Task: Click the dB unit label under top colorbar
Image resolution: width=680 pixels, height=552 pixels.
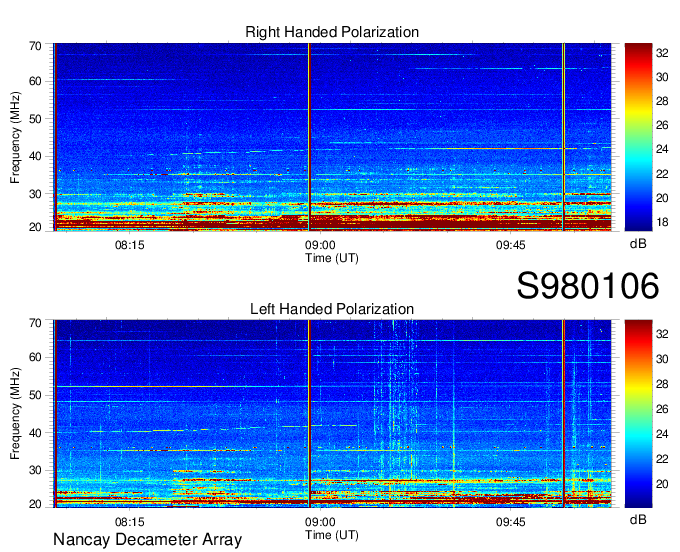Action: 638,244
